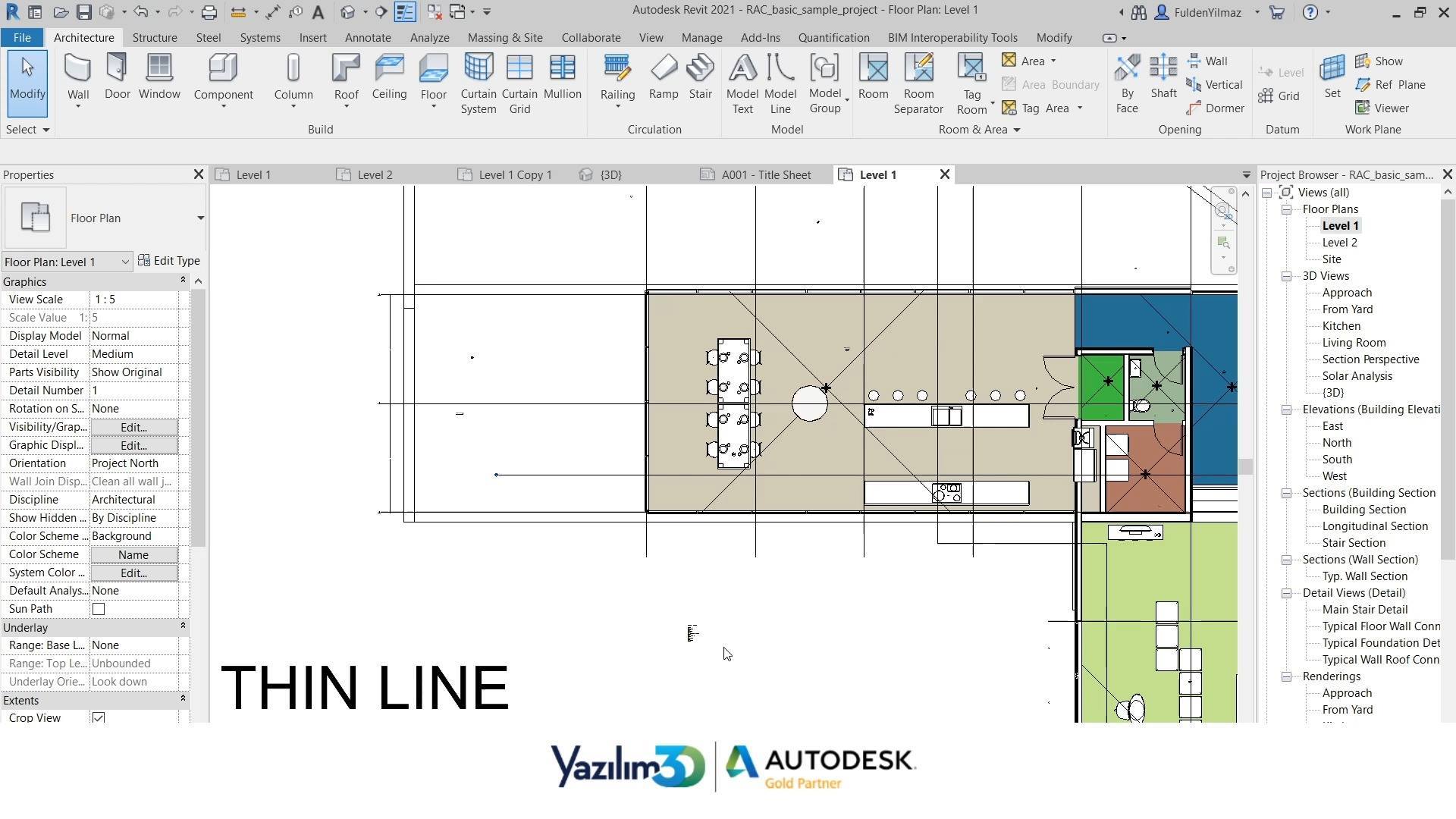The image size is (1456, 819).
Task: Expand the Room & Area panel dropdown
Action: 979,130
